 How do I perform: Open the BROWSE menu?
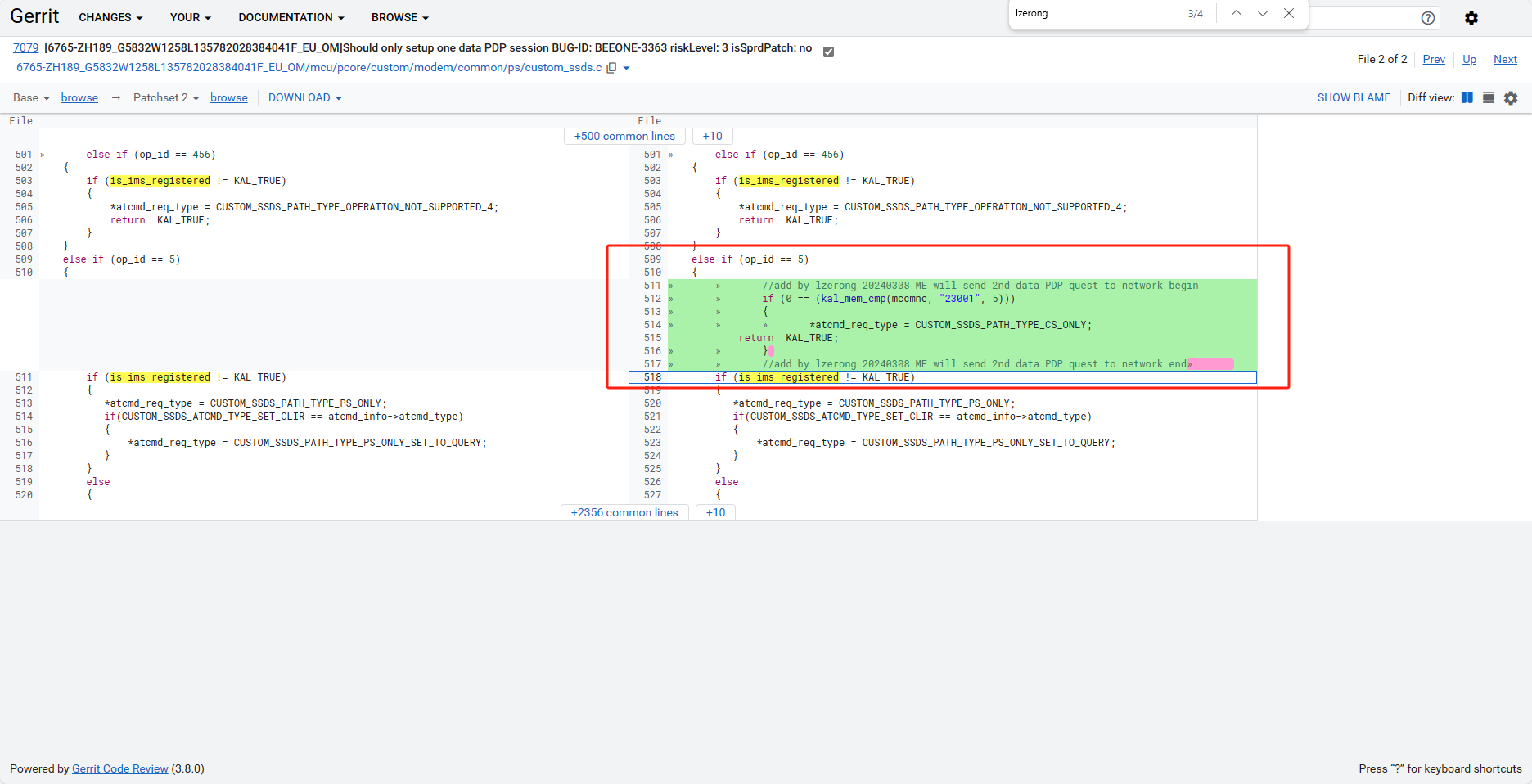coord(400,17)
